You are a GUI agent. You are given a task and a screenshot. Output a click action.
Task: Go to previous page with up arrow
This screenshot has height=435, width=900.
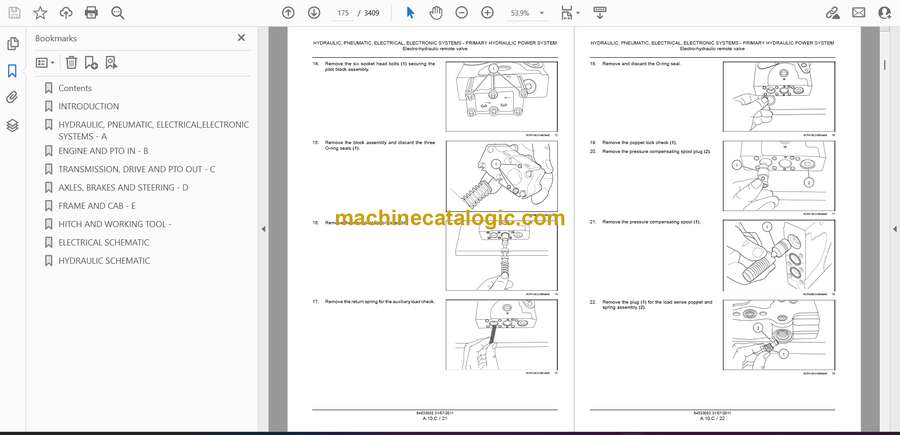coord(288,13)
